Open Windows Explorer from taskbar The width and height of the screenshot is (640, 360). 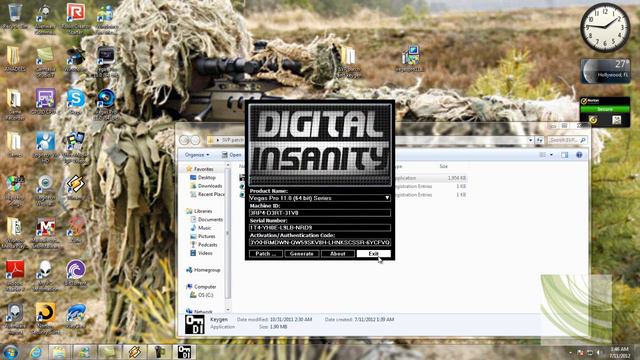click(59, 352)
